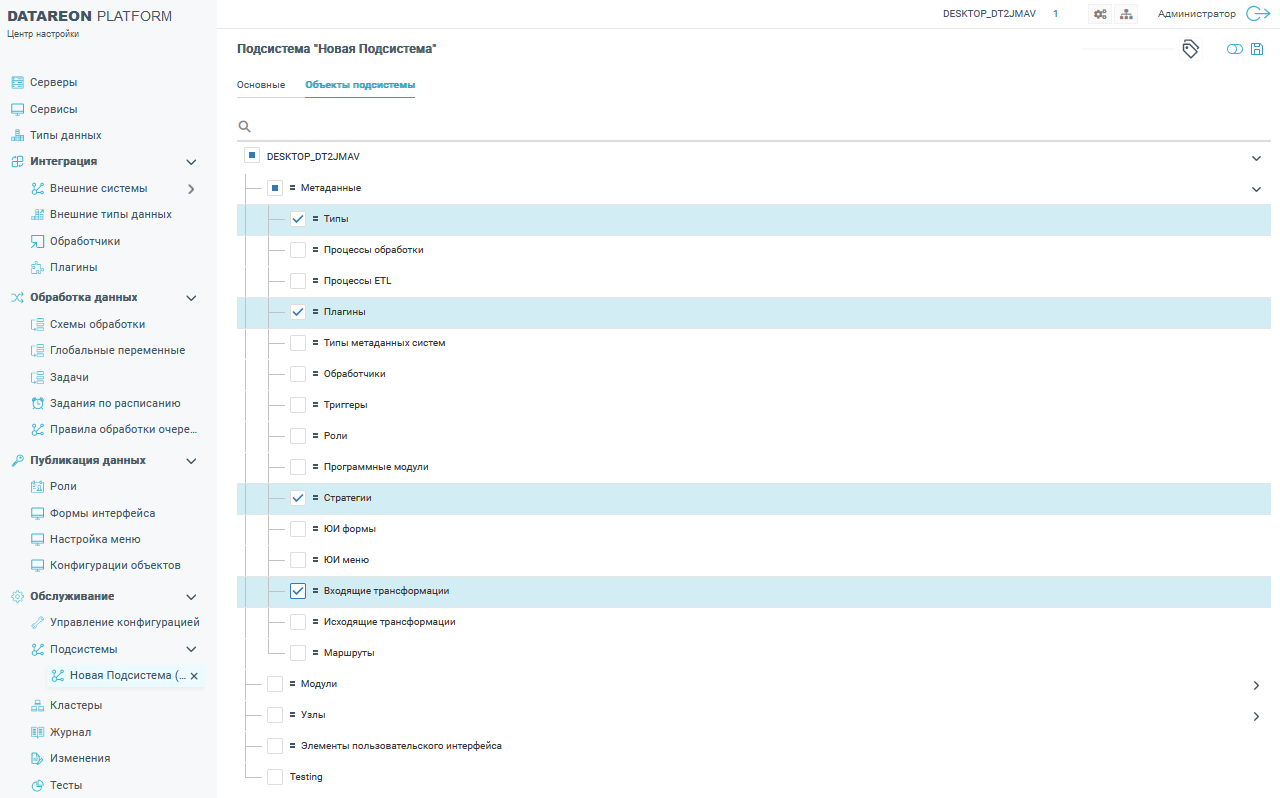Open Серверы in the sidebar
This screenshot has width=1280, height=798.
[x=53, y=82]
